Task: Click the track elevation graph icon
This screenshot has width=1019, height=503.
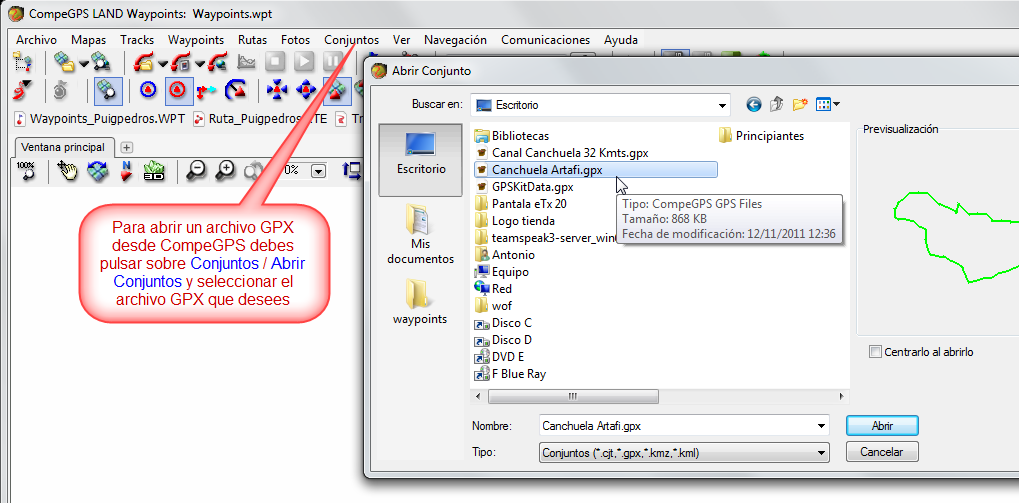Action: 247,62
